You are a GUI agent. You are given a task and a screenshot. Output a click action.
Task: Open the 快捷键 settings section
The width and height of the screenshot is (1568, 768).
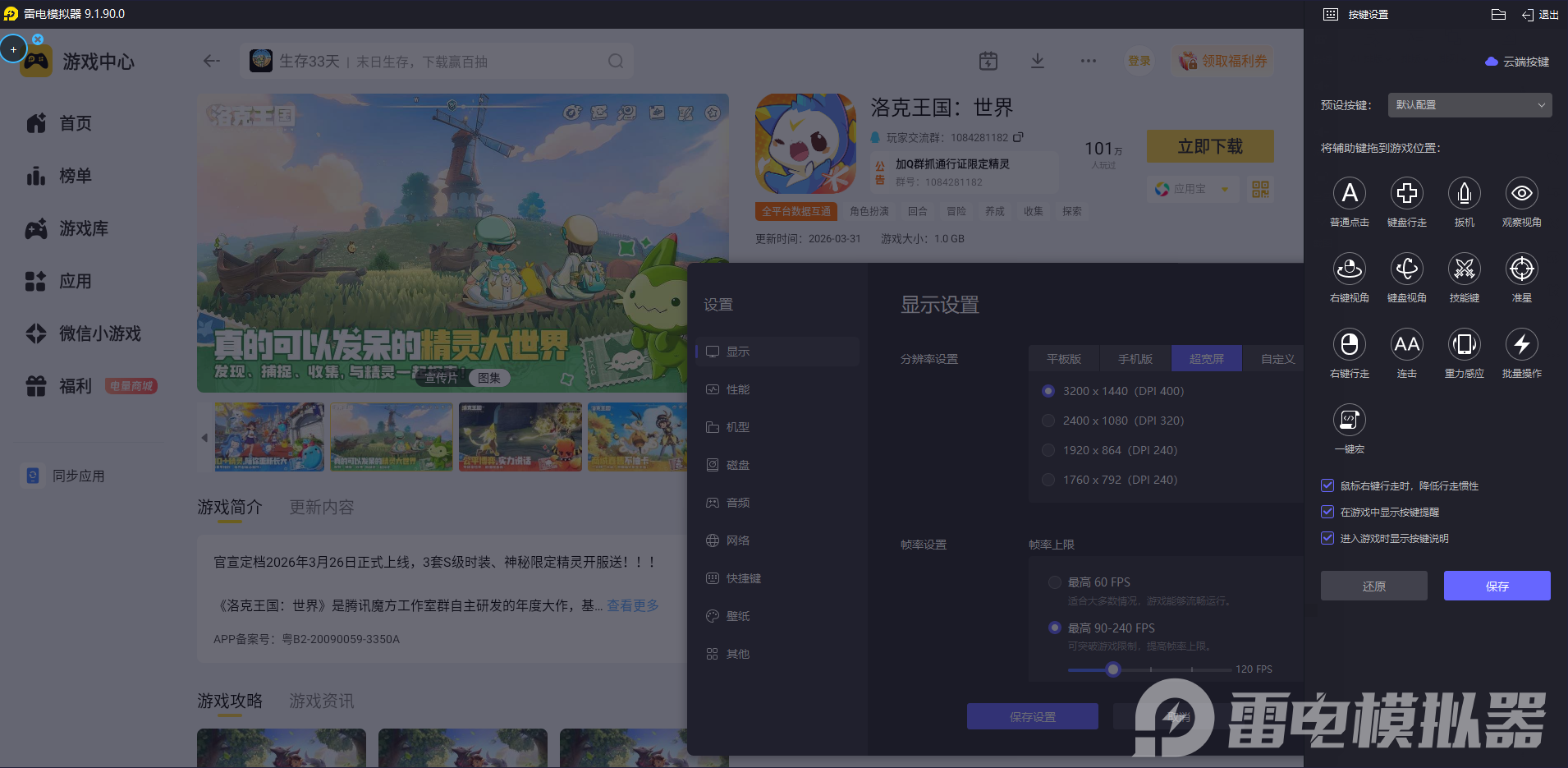[777, 578]
